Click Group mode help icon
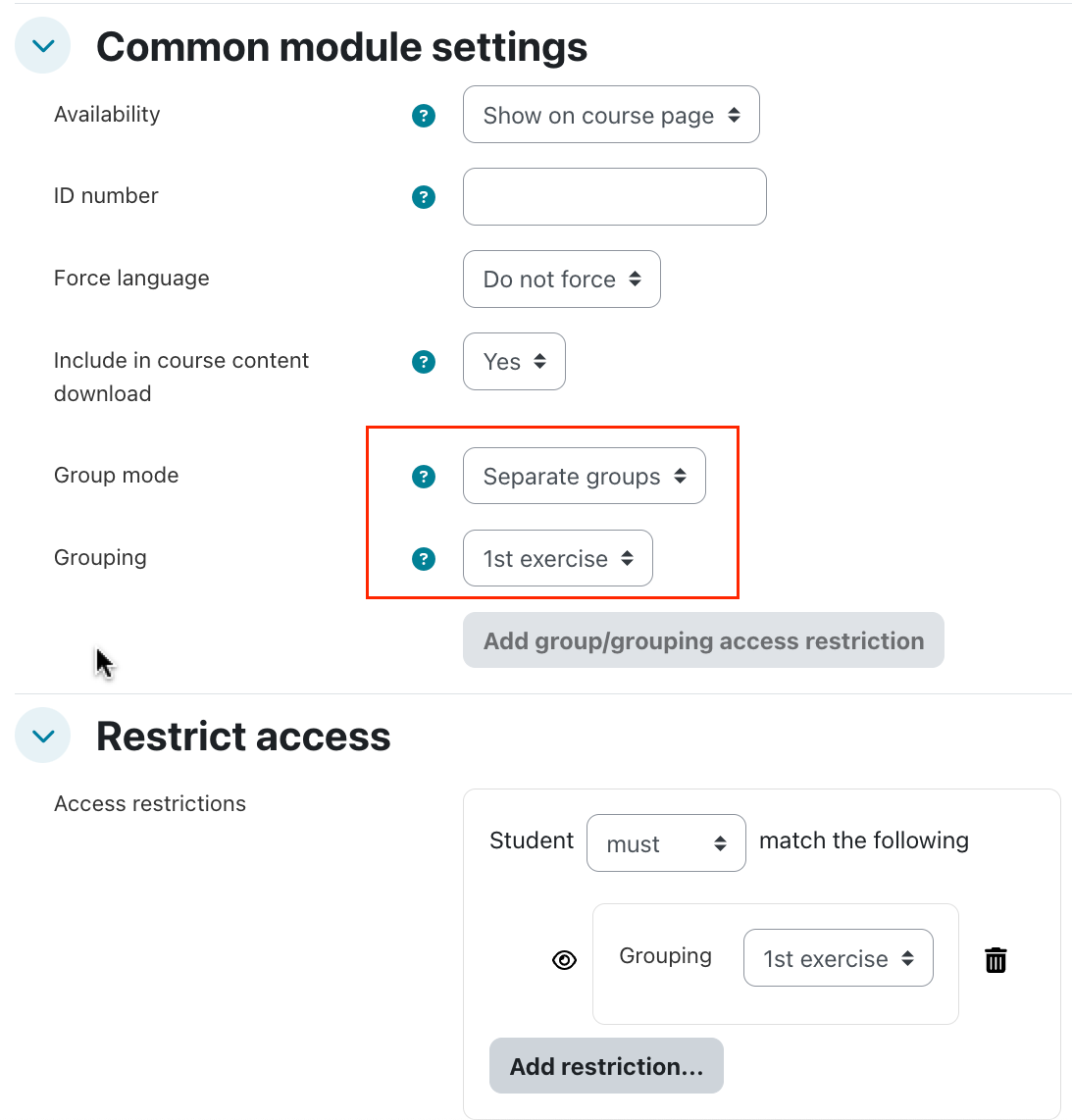 pos(424,477)
